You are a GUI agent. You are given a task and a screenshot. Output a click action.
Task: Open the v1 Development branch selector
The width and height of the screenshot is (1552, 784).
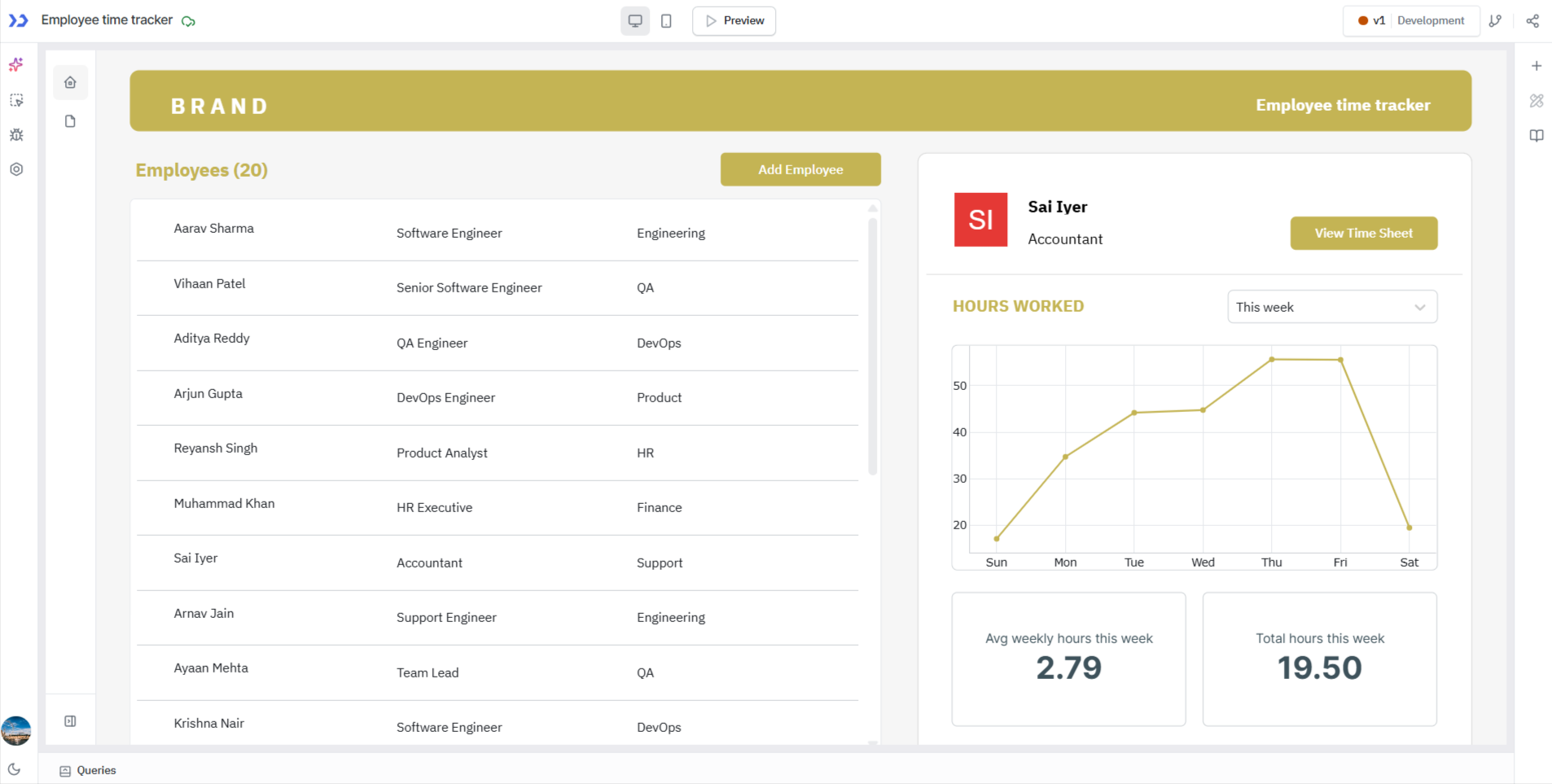click(x=1410, y=20)
